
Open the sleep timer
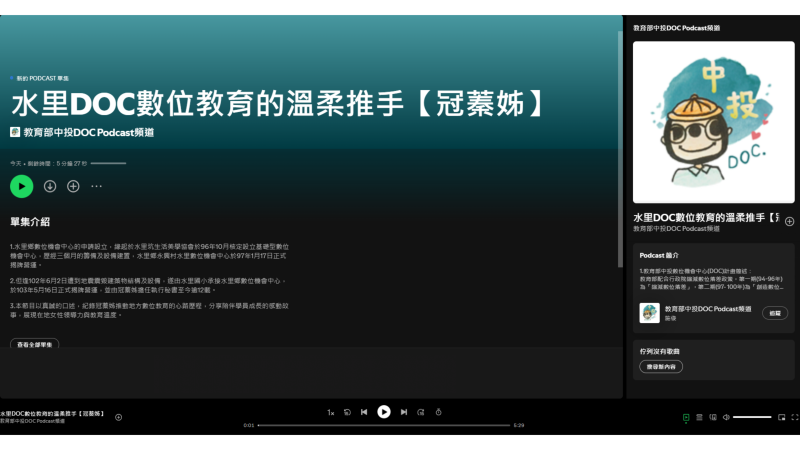click(438, 412)
